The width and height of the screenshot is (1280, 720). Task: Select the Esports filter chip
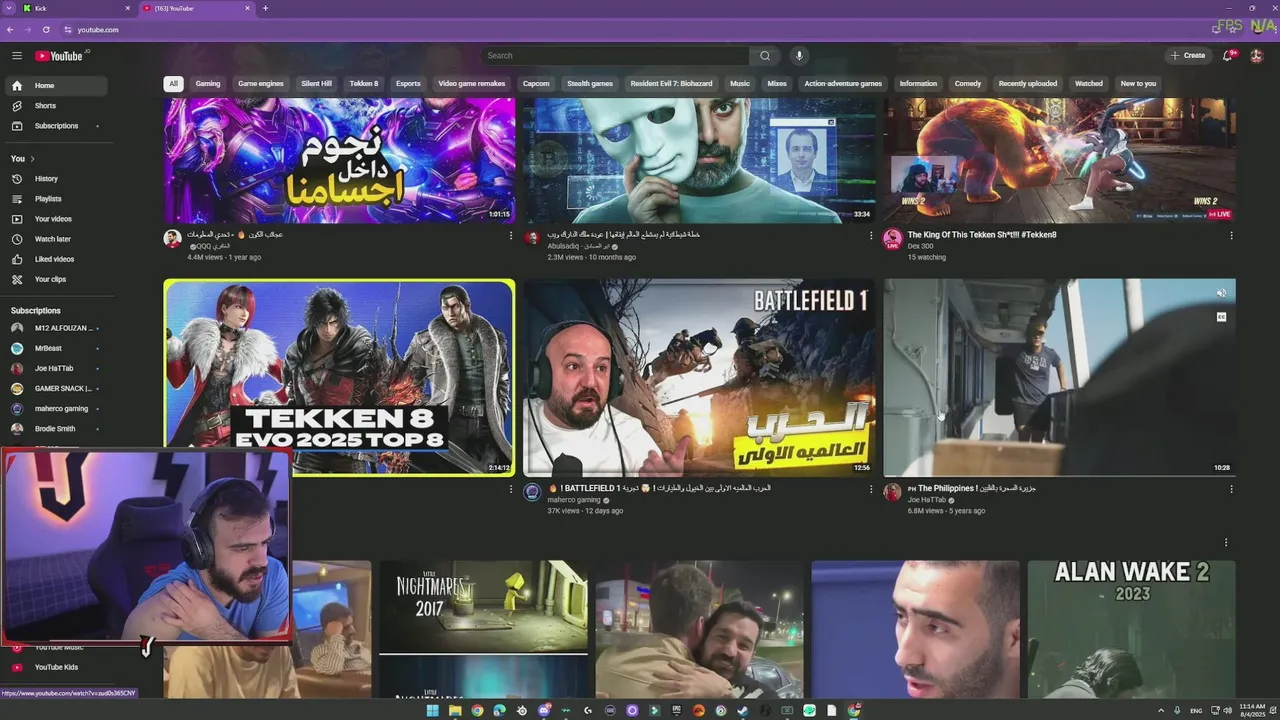408,84
